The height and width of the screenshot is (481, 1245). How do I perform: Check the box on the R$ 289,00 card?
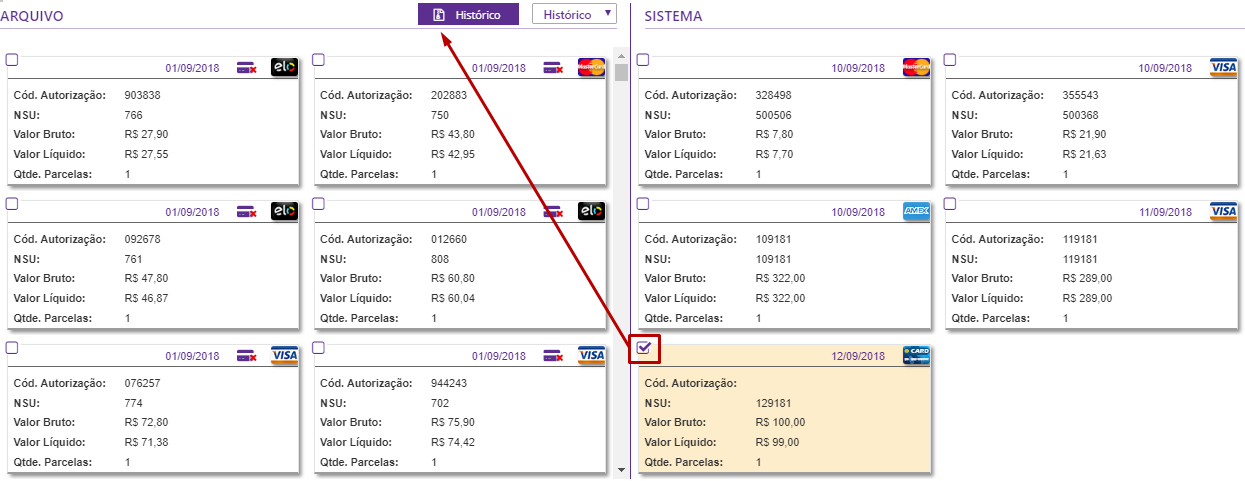950,203
